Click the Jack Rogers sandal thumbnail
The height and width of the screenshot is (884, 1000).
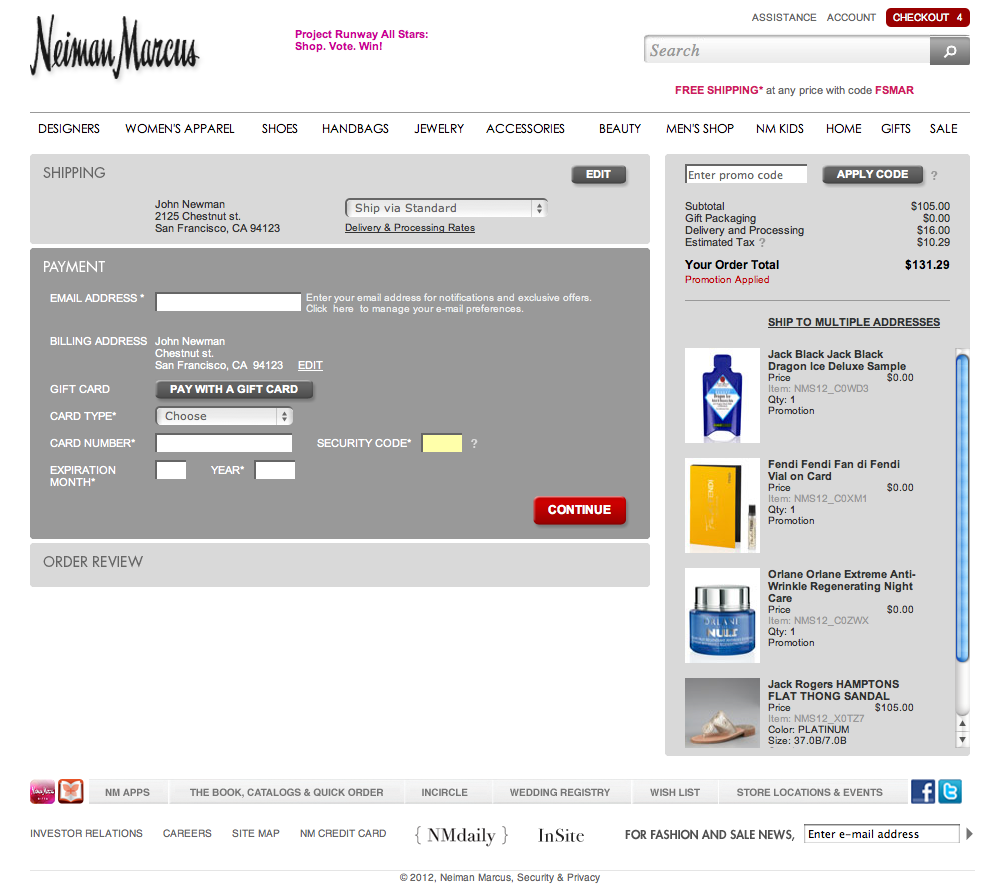[x=722, y=712]
